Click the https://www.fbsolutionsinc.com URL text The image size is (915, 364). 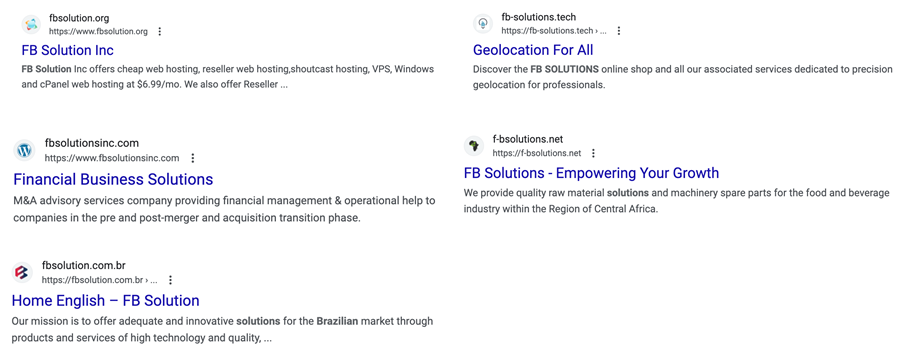[112, 158]
